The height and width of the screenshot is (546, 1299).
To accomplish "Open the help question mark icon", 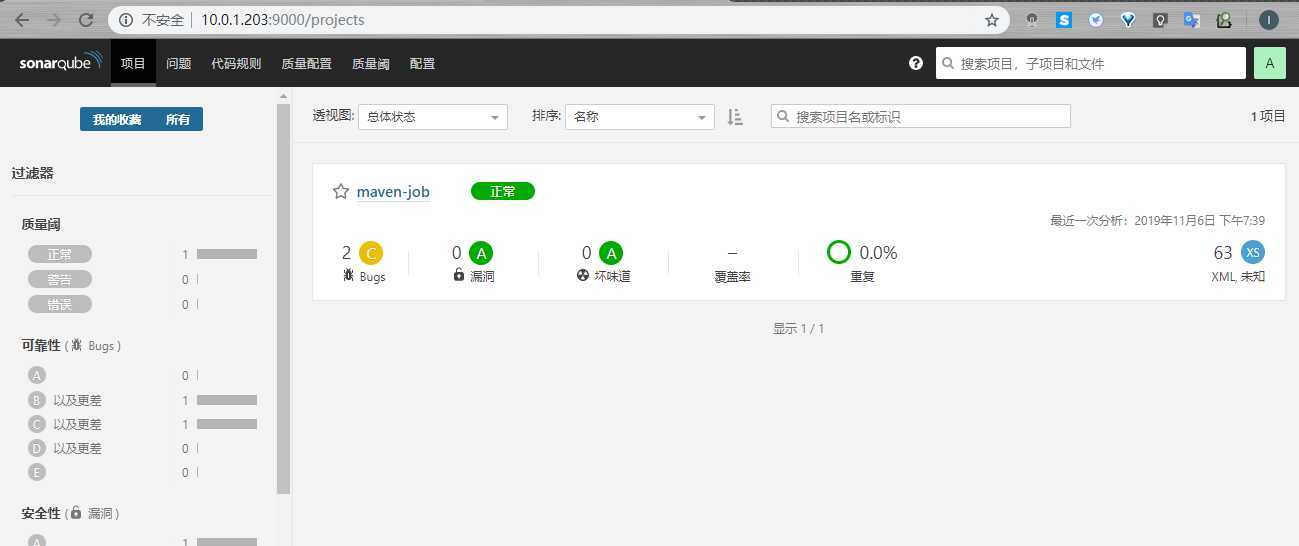I will point(916,63).
